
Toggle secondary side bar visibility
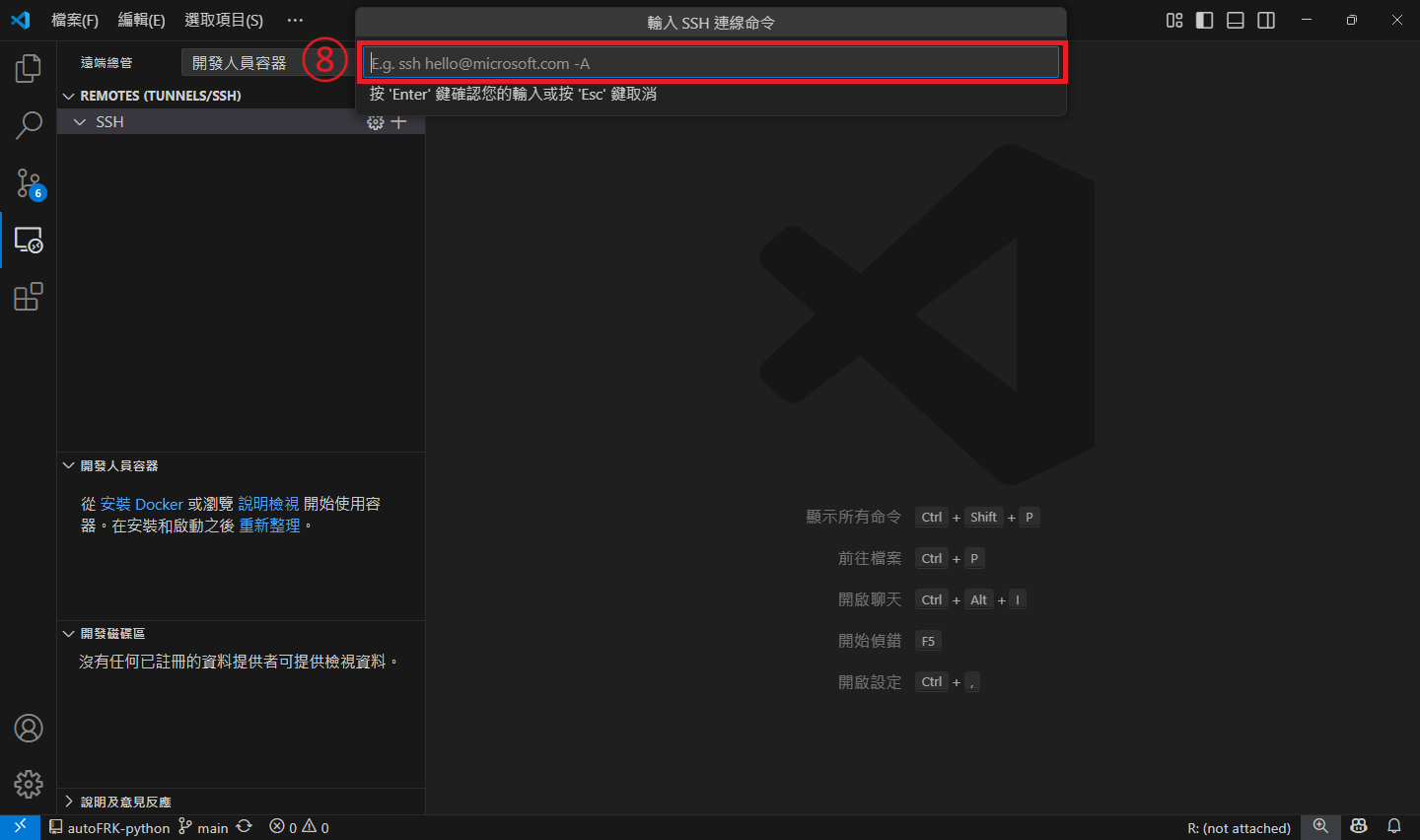coord(1266,21)
